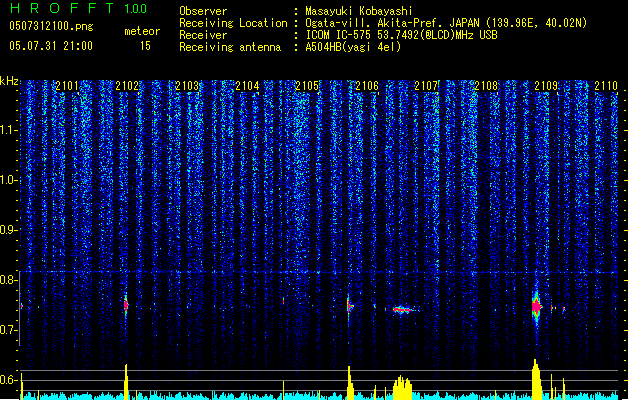Viewport: 629px width, 400px height.
Task: Click the broad yellow power hump before 2107
Action: click(402, 388)
